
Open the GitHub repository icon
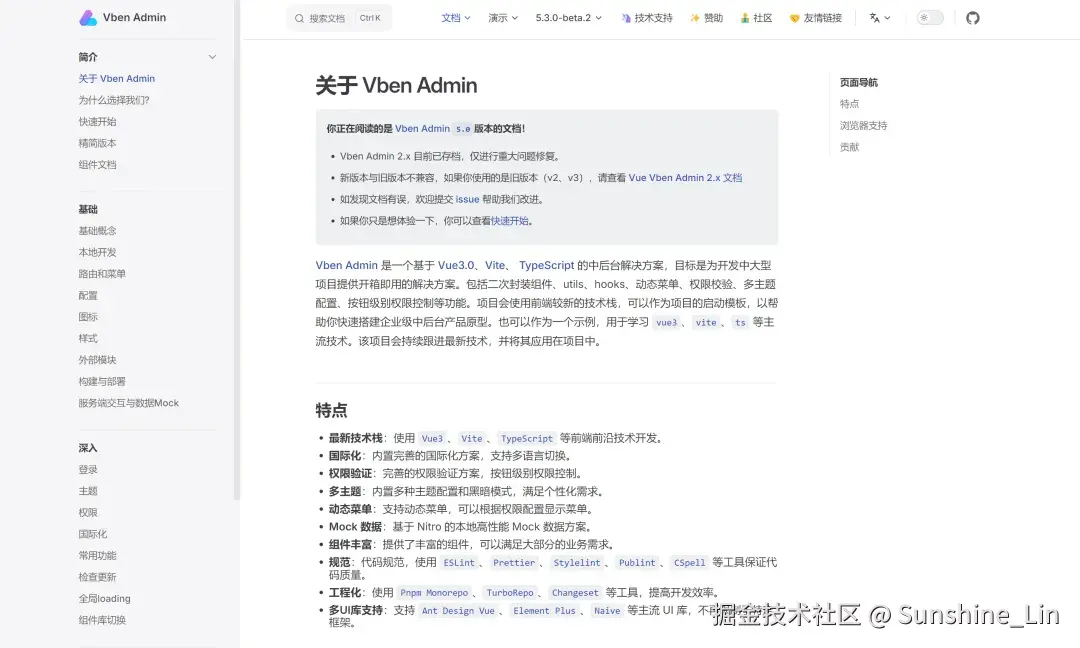pos(973,18)
